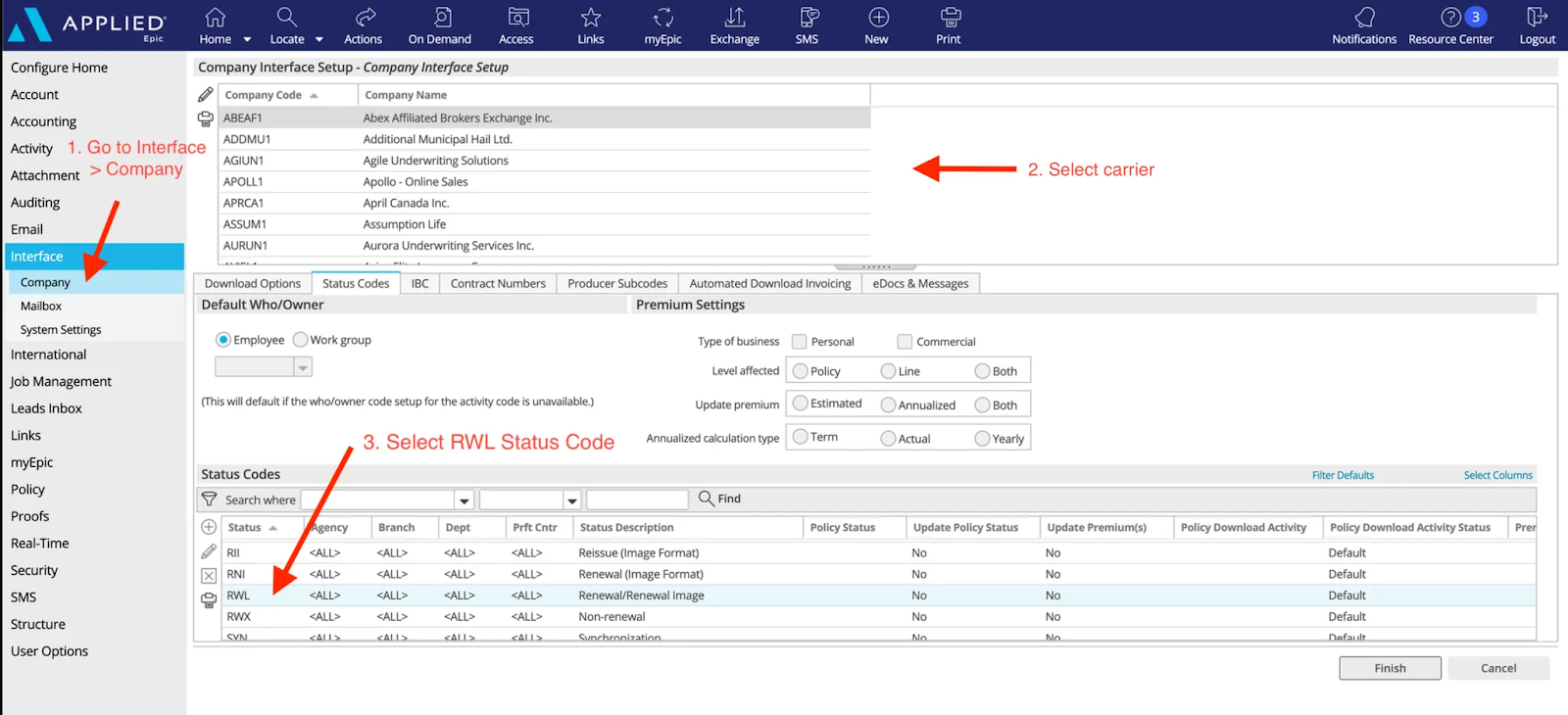The height and width of the screenshot is (715, 1568).
Task: Click the Logout icon
Action: (x=1537, y=18)
